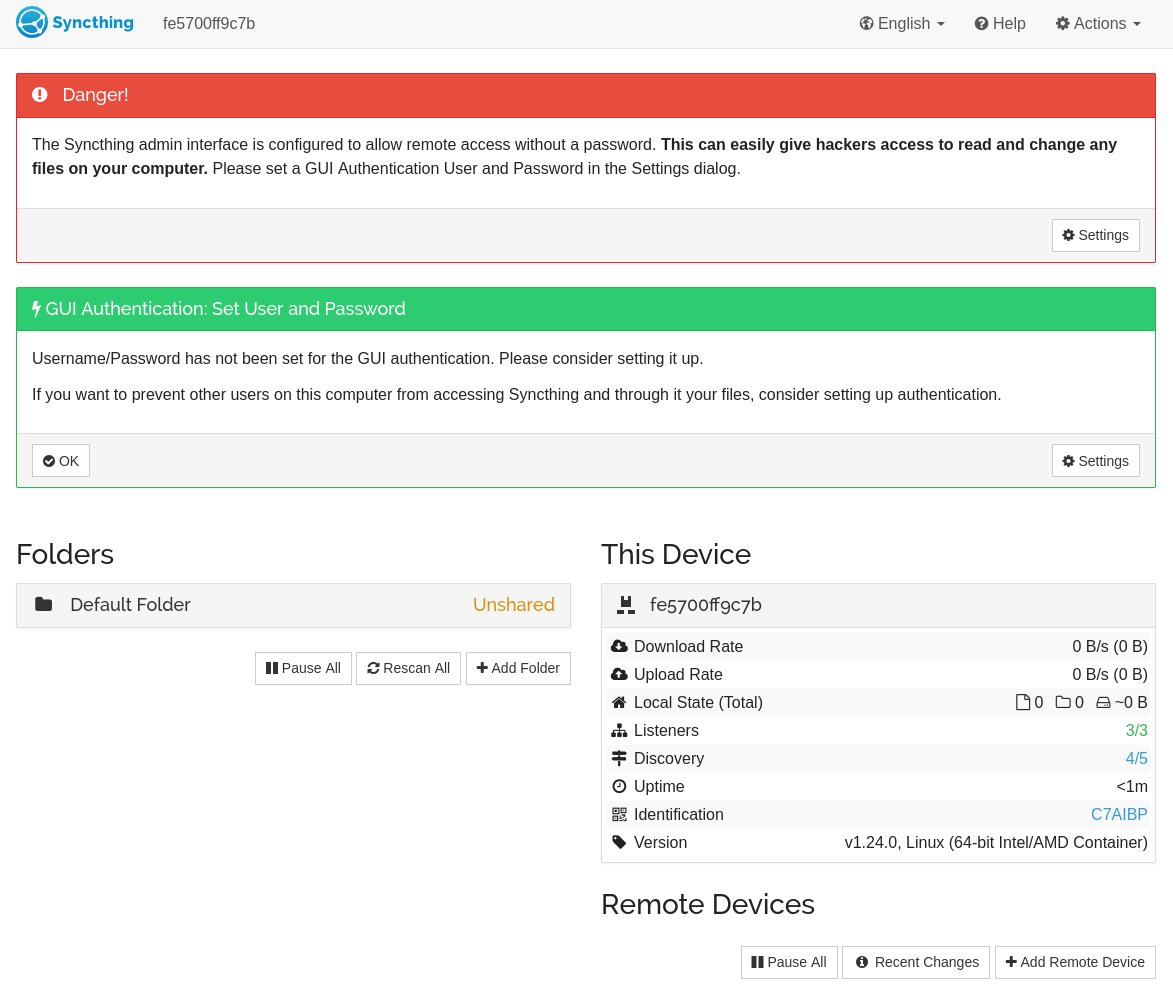Dismiss the GUI Authentication notice with OK
The image size is (1173, 992).
tap(61, 461)
